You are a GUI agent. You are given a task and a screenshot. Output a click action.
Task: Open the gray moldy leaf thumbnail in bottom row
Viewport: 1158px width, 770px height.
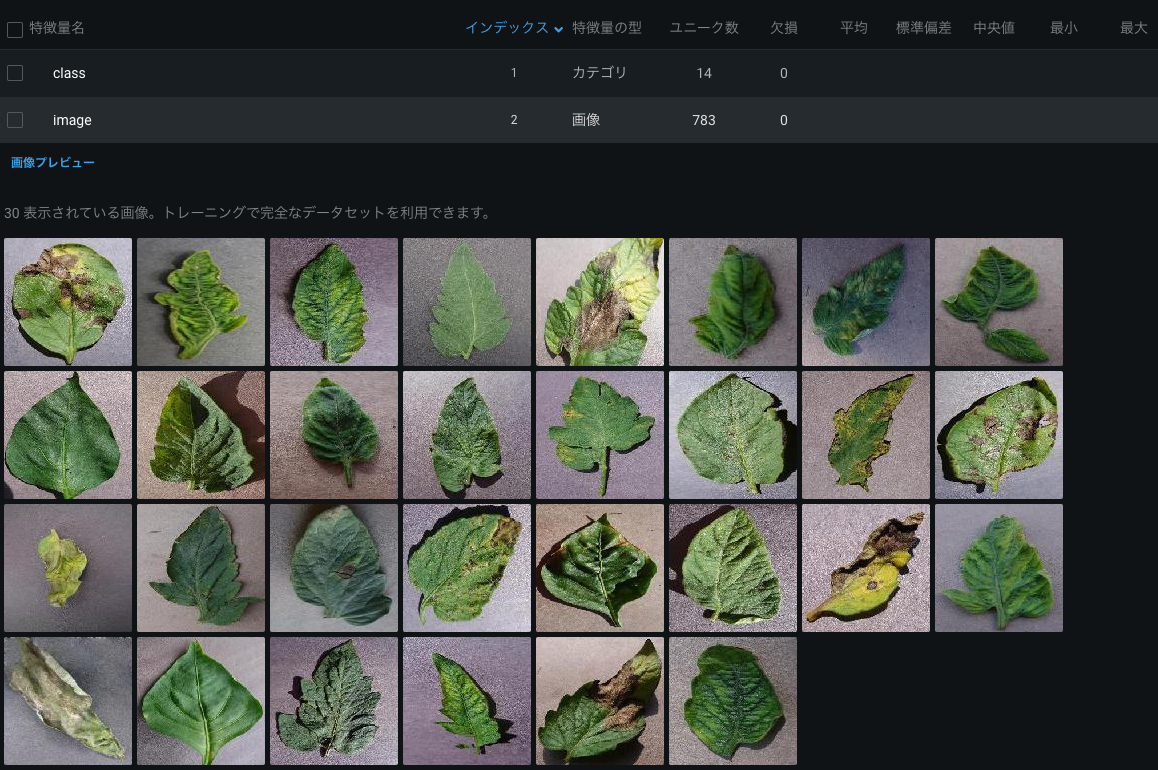coord(68,701)
